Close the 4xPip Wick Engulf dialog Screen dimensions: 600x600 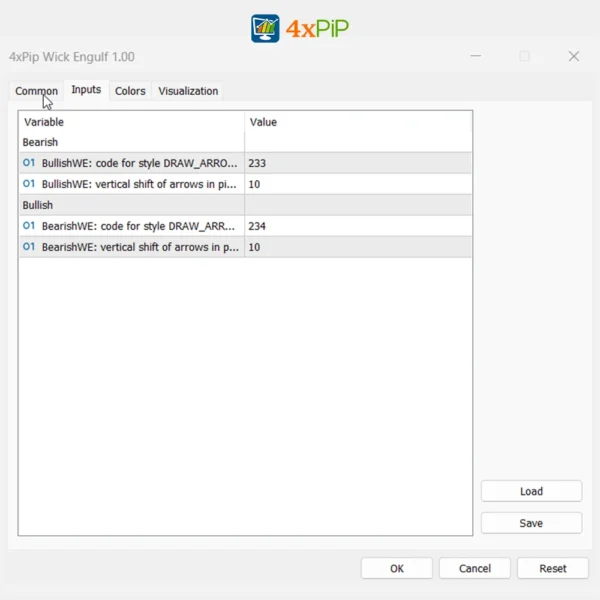(574, 57)
